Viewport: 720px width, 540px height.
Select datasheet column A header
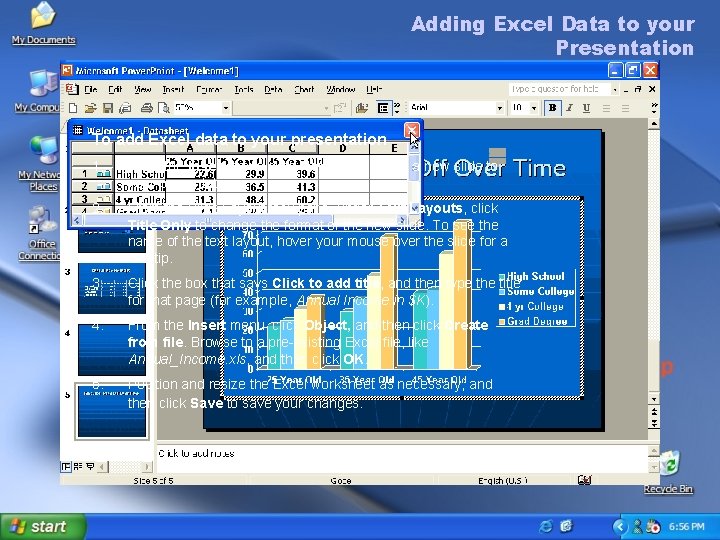190,148
